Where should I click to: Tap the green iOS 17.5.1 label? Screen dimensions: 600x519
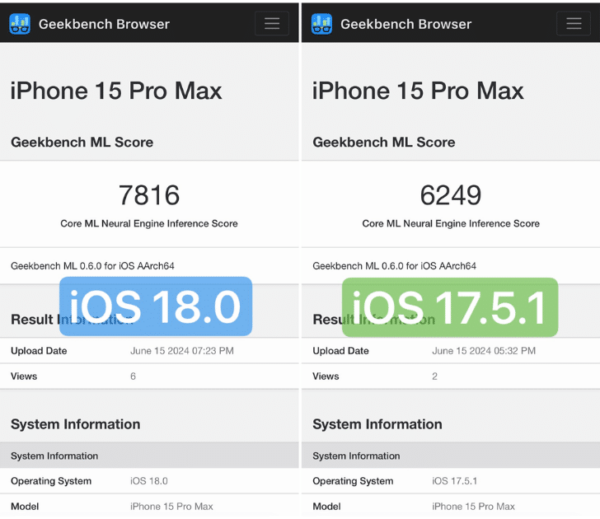450,306
